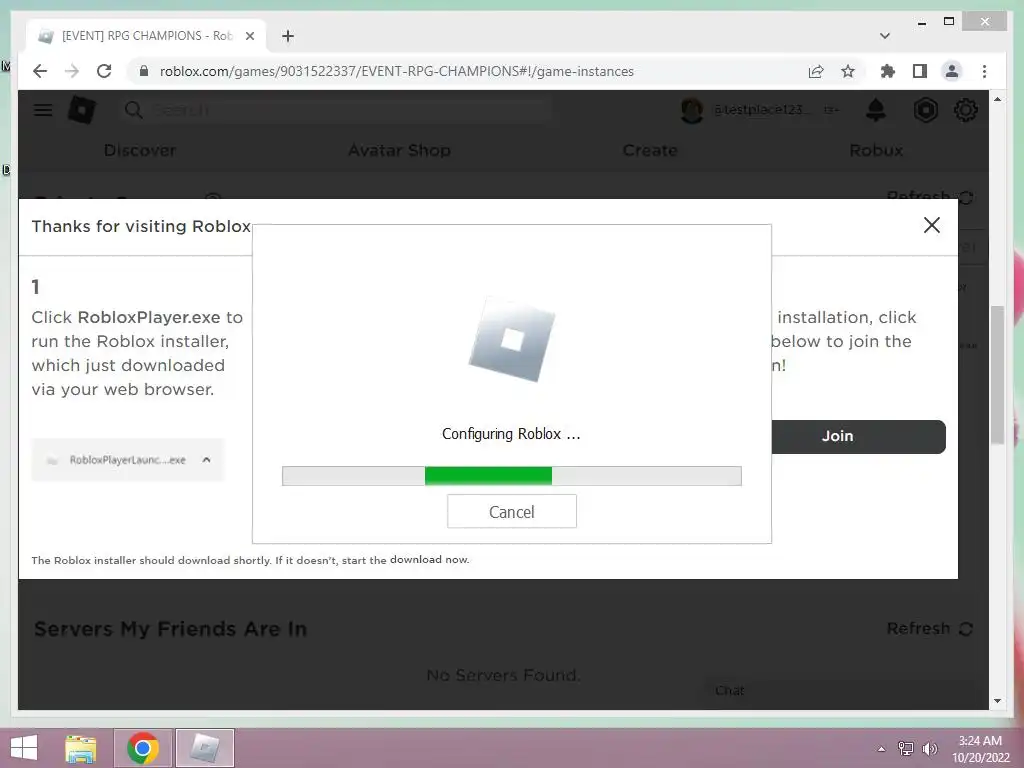The width and height of the screenshot is (1024, 768).
Task: Open Roblox notifications bell
Action: [876, 110]
